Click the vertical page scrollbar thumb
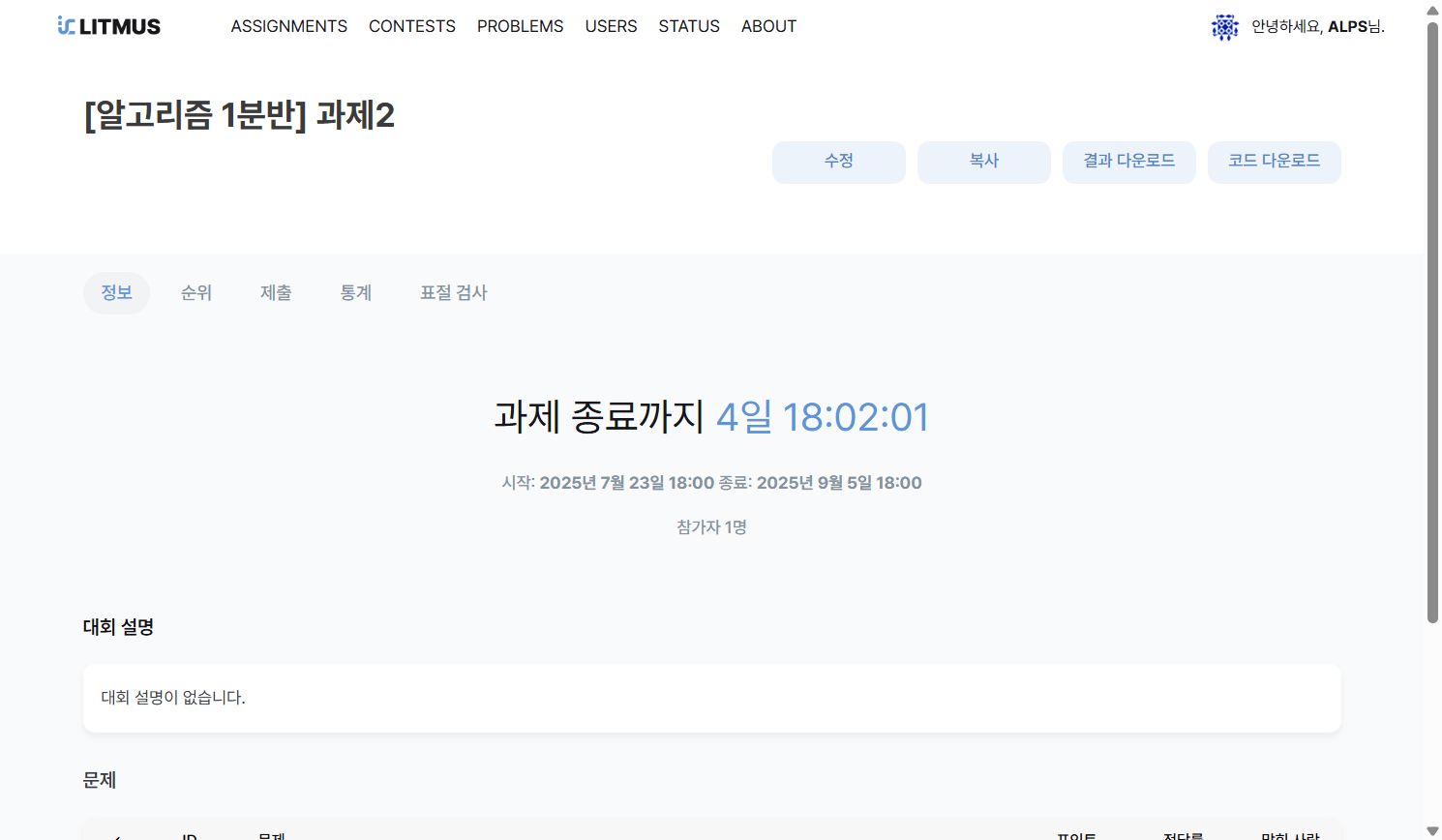Screen dimensions: 1442x840 tap(1432, 319)
